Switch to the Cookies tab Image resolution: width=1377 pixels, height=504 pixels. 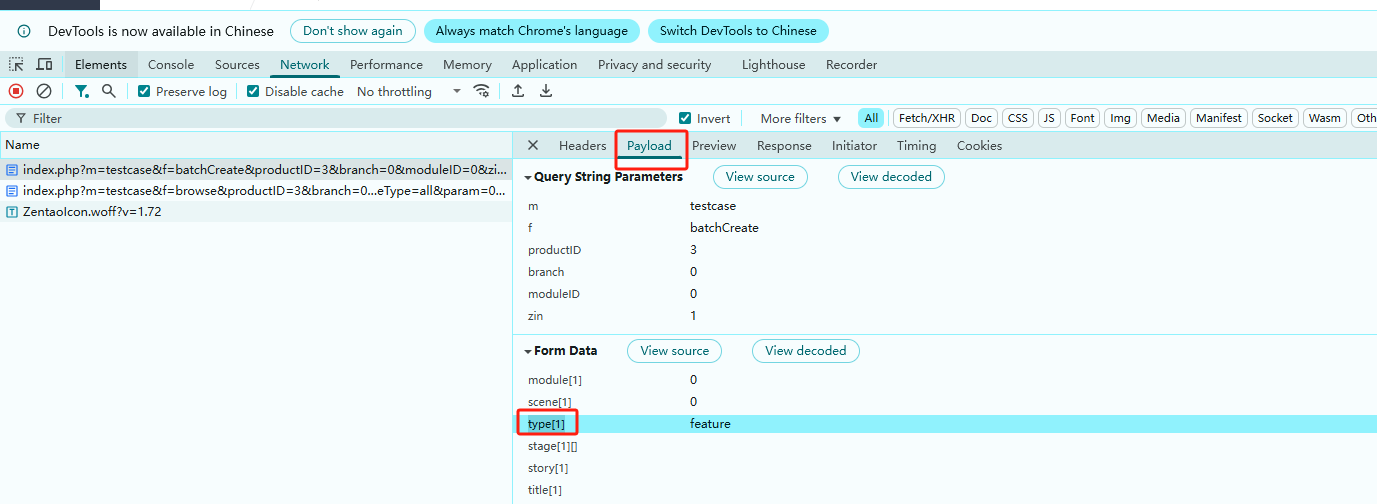(979, 146)
